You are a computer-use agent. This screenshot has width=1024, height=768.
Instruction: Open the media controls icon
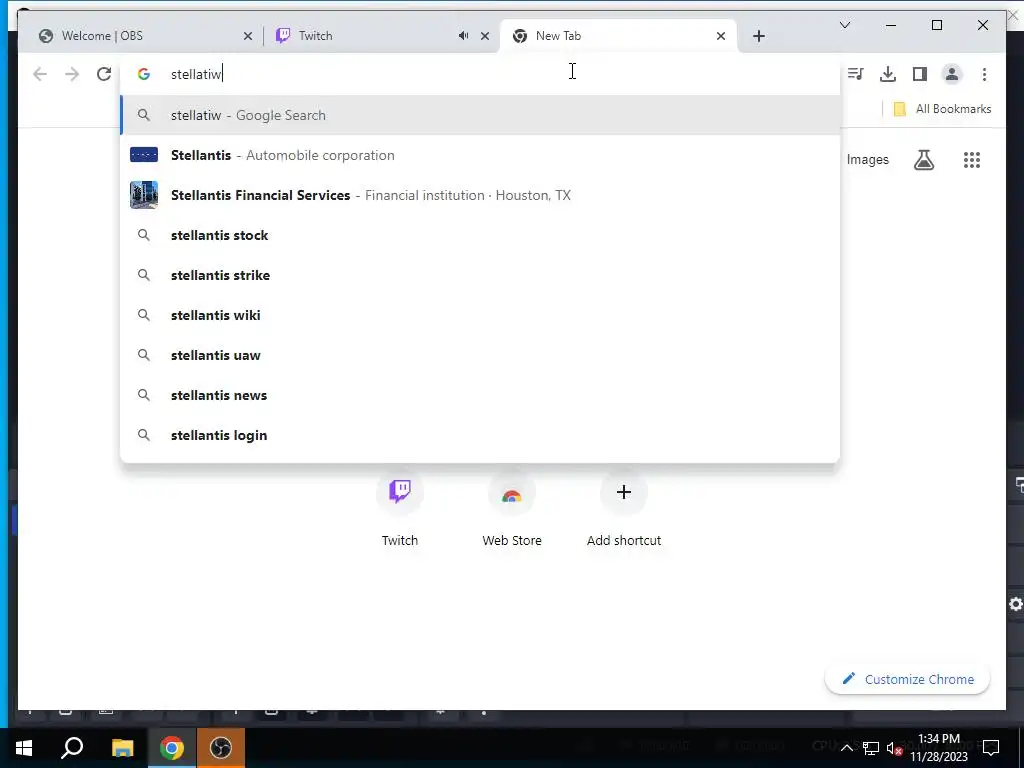click(856, 74)
